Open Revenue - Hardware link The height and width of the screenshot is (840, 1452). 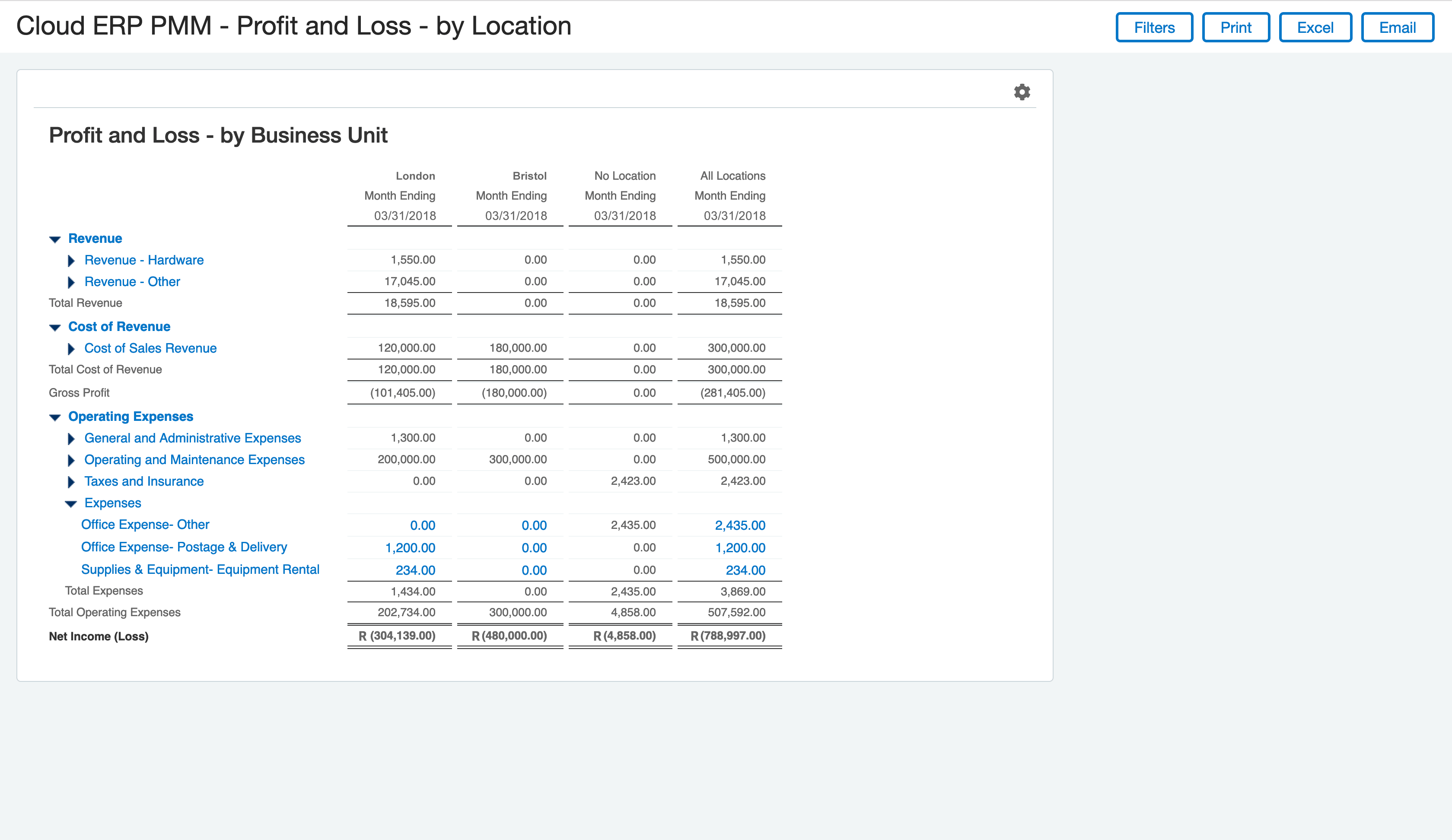pyautogui.click(x=144, y=260)
